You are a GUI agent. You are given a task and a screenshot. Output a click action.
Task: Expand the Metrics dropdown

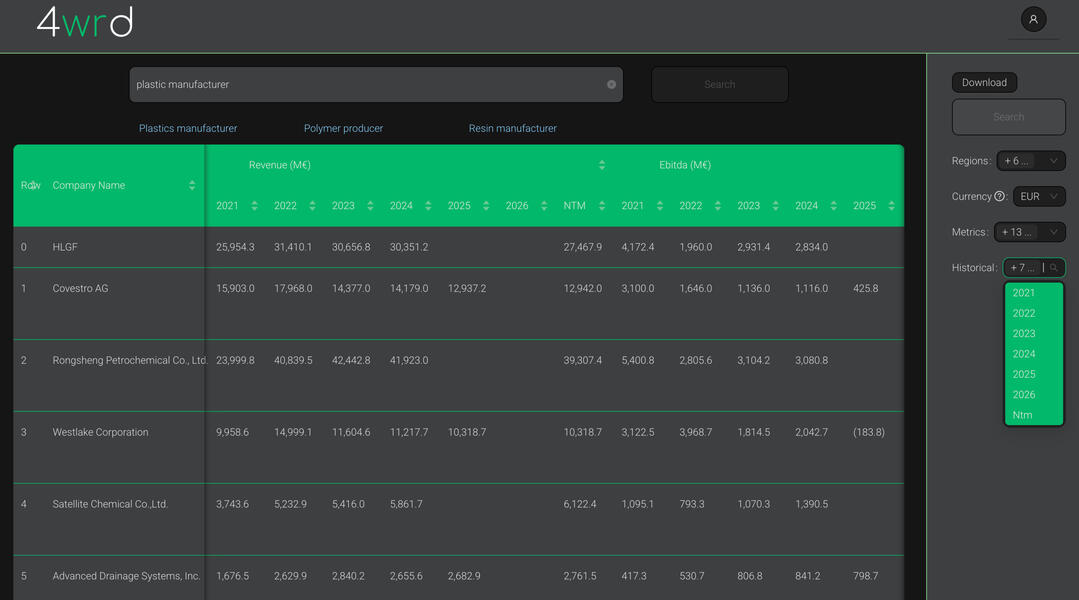coord(1031,231)
